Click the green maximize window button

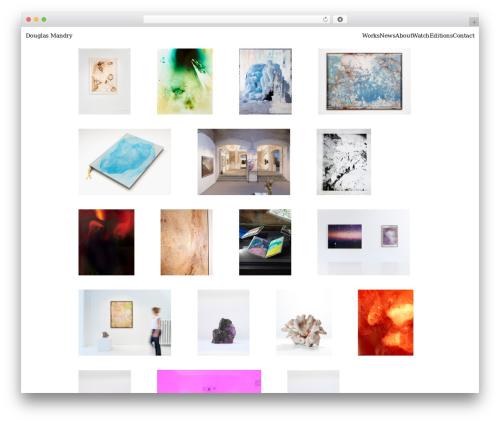pos(44,19)
